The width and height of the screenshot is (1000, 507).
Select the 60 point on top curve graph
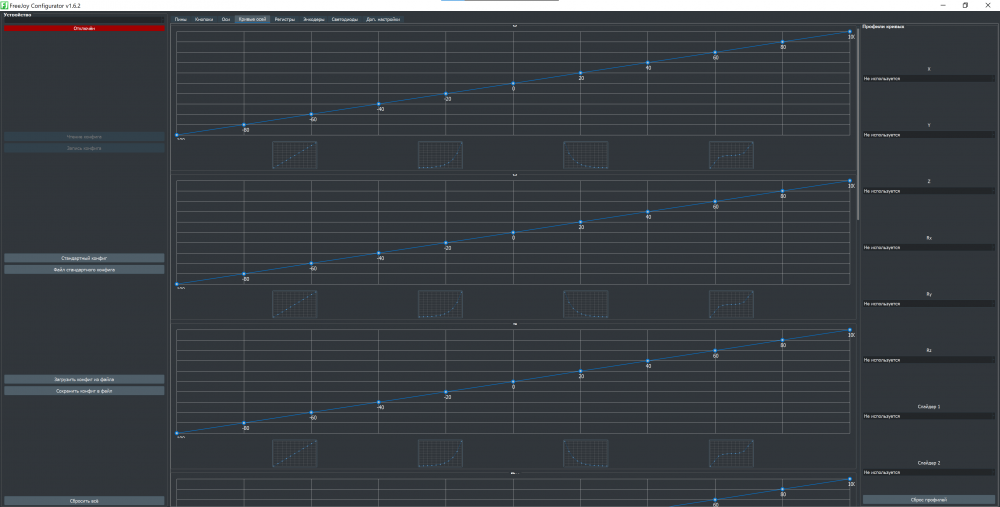pyautogui.click(x=715, y=52)
